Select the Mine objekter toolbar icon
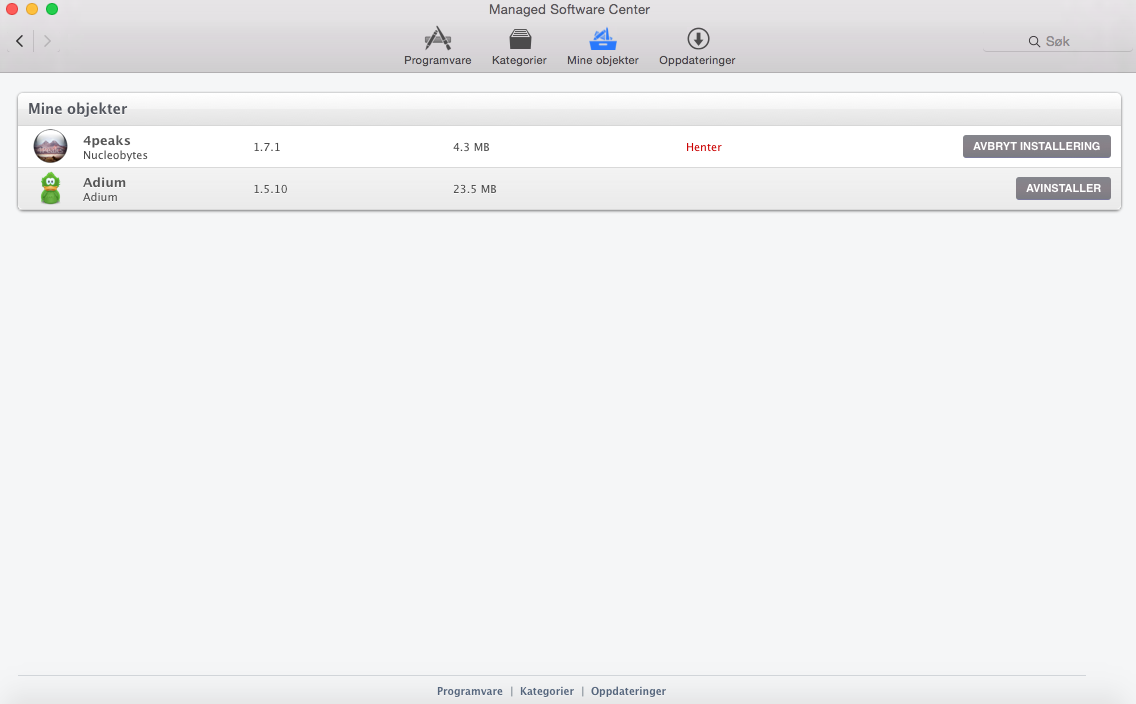This screenshot has width=1136, height=704. coord(602,40)
